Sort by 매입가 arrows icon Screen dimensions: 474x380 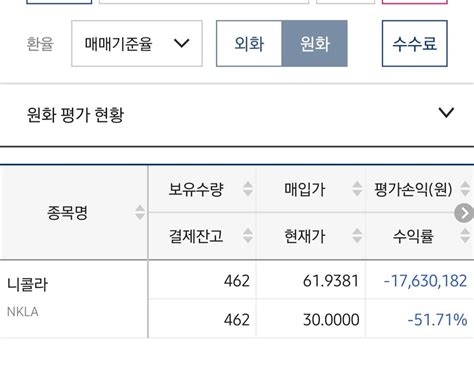coord(357,189)
